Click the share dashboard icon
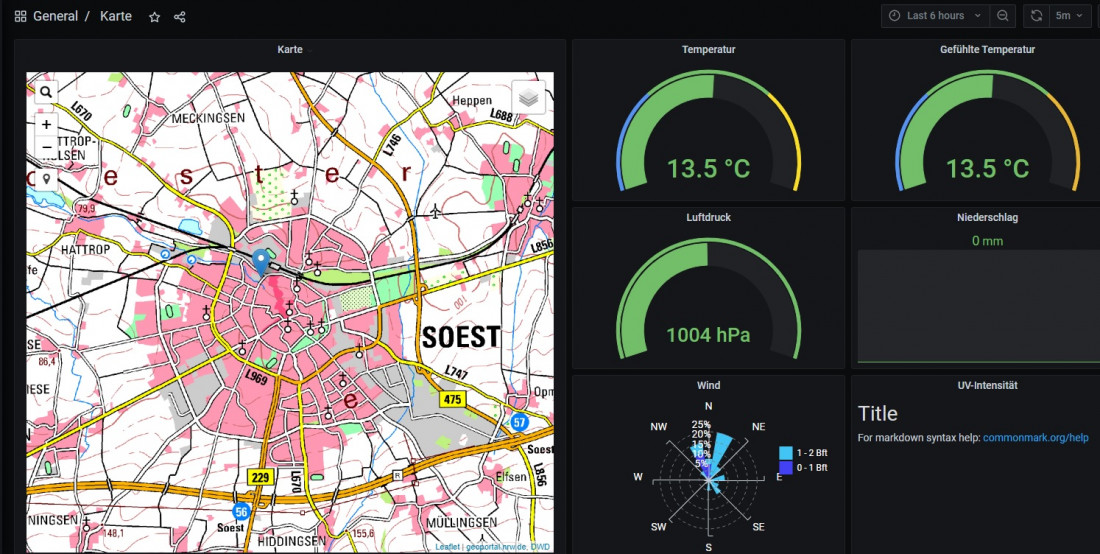1100x554 pixels. click(180, 17)
